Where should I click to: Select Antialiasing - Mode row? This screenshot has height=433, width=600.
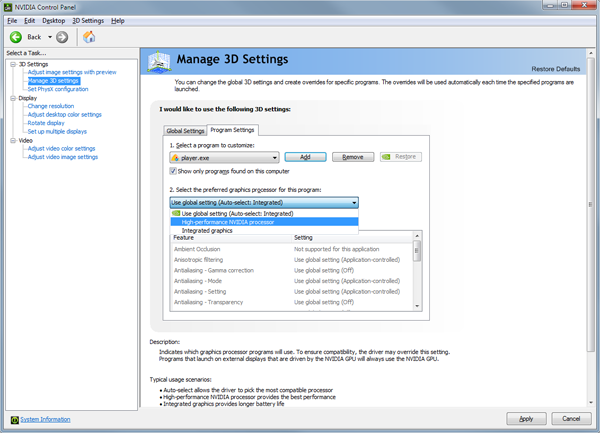292,281
